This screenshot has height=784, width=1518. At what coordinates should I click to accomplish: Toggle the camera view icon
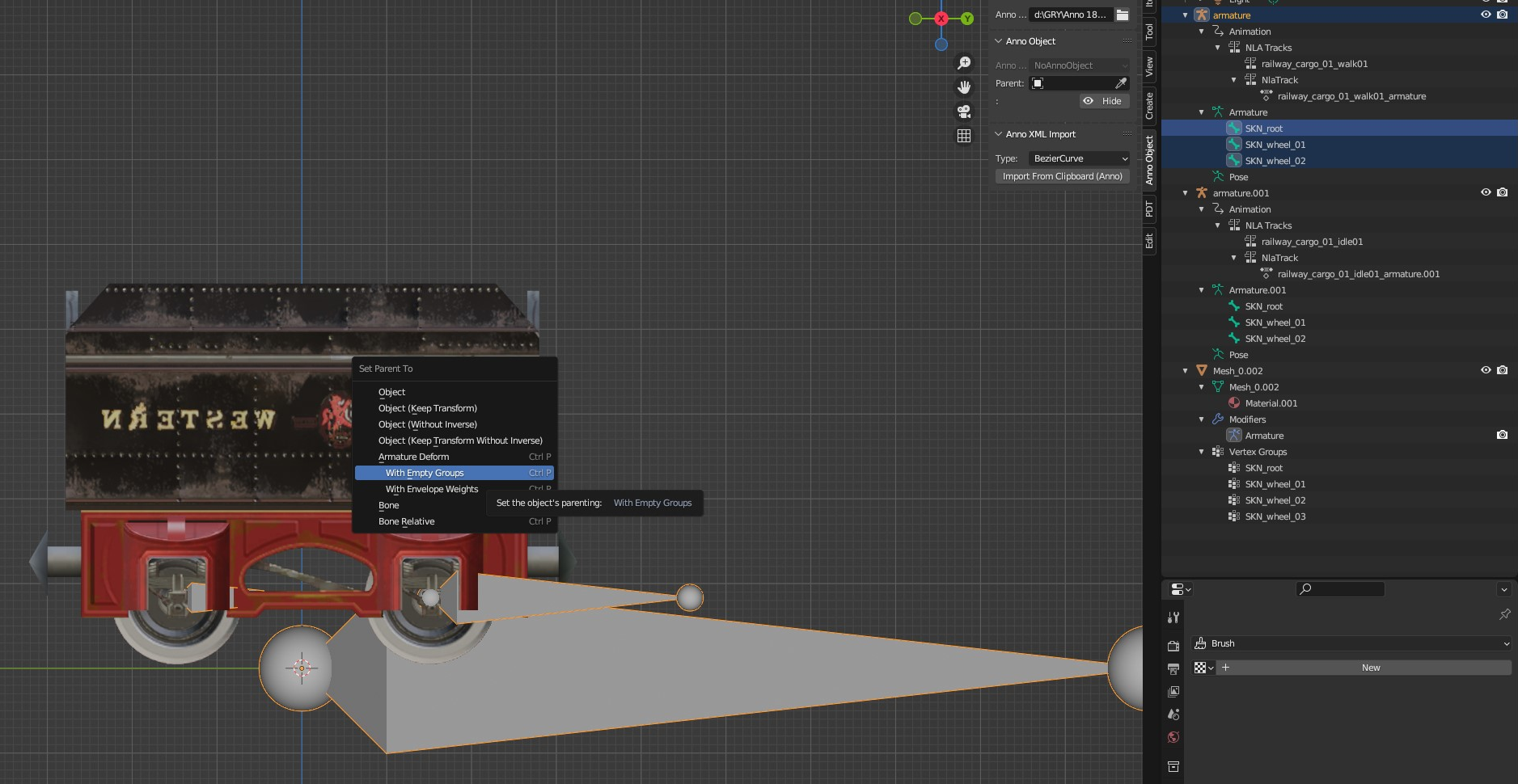964,112
